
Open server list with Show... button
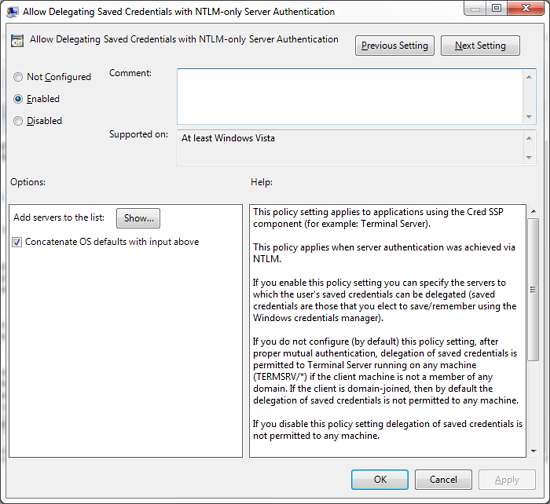tap(138, 218)
